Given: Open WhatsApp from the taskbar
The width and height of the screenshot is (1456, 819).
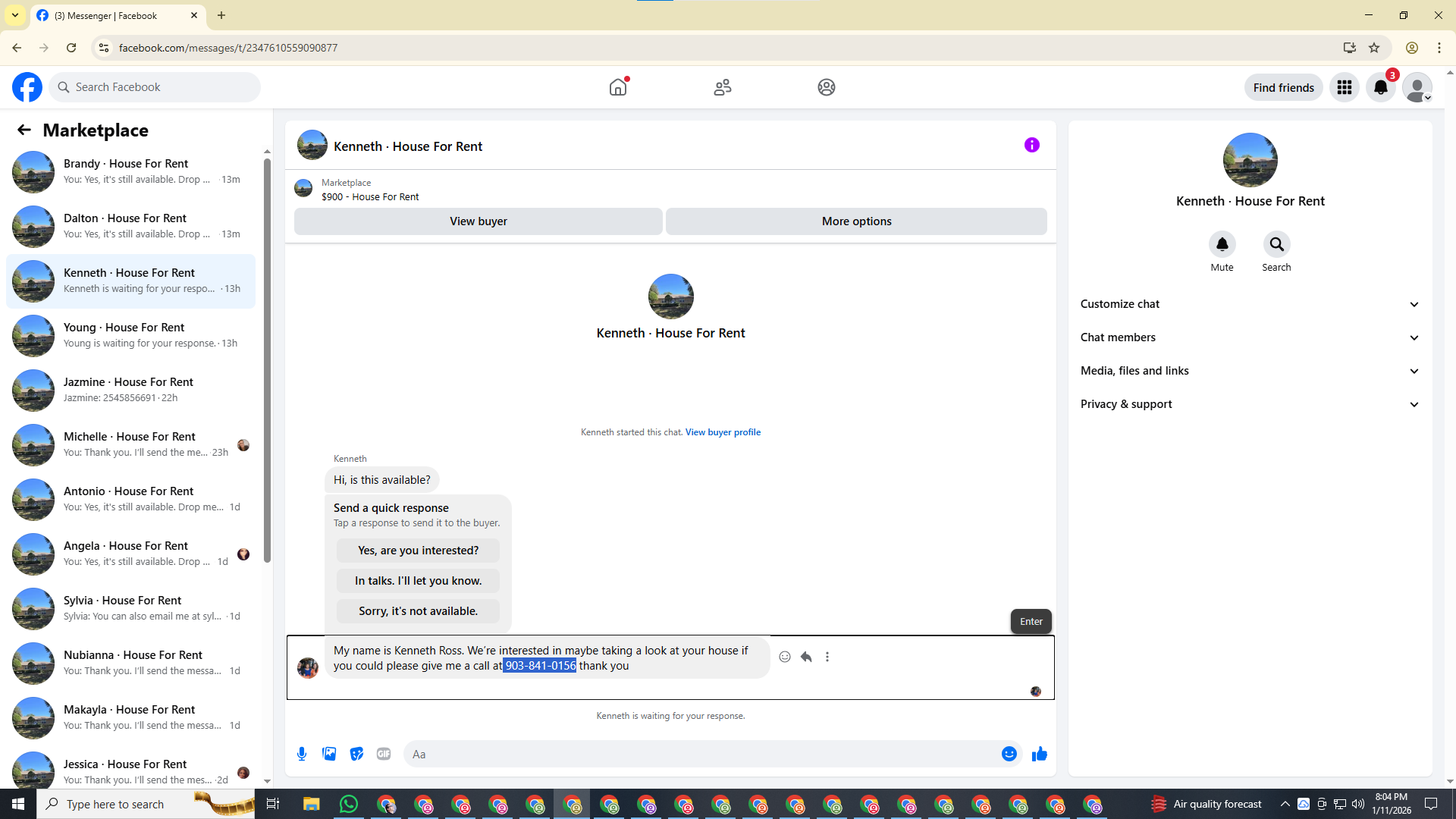Looking at the screenshot, I should pos(349,804).
